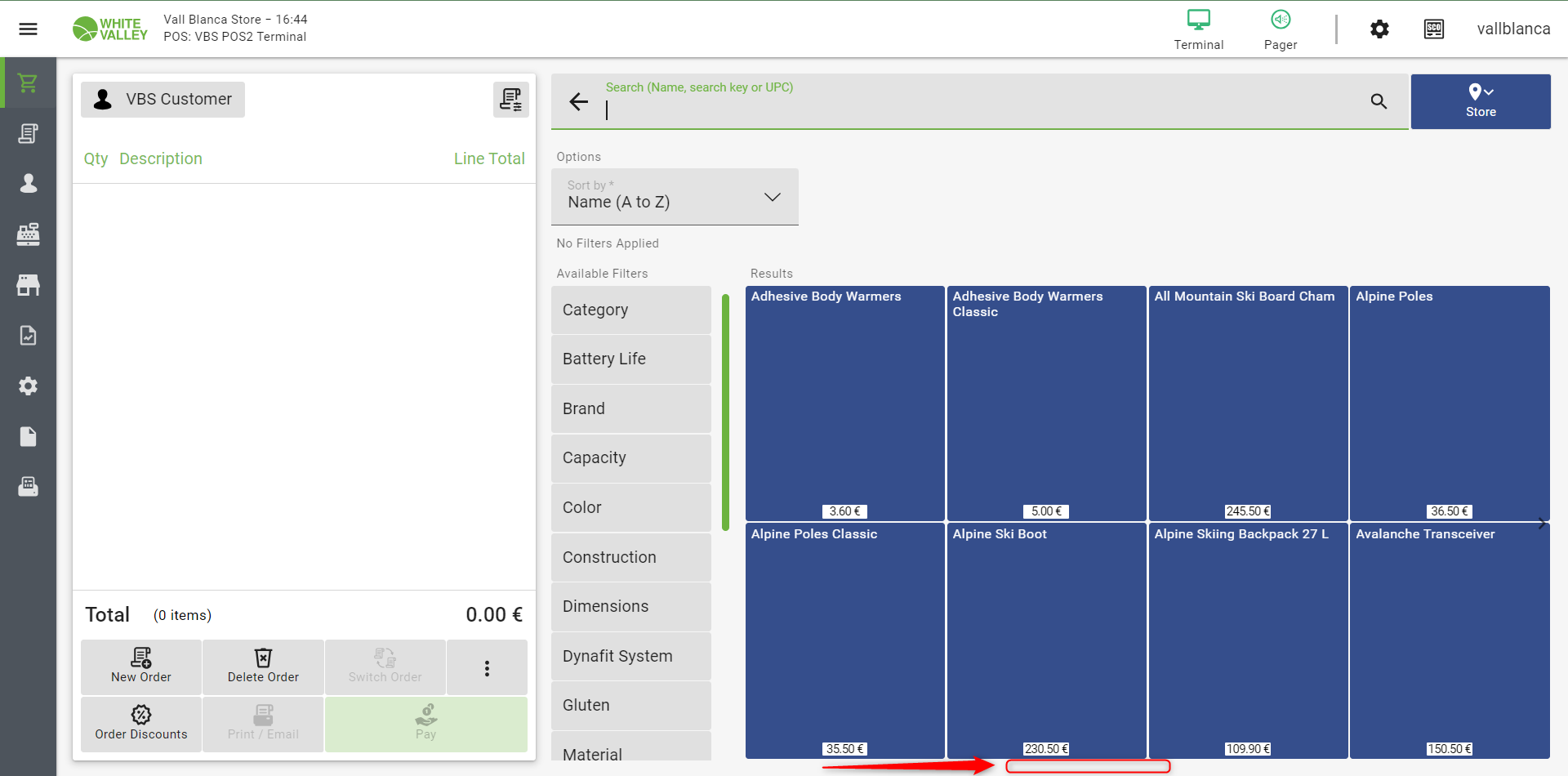Image resolution: width=1568 pixels, height=776 pixels.
Task: Open the self-checkout SCO icon
Action: 1434,29
